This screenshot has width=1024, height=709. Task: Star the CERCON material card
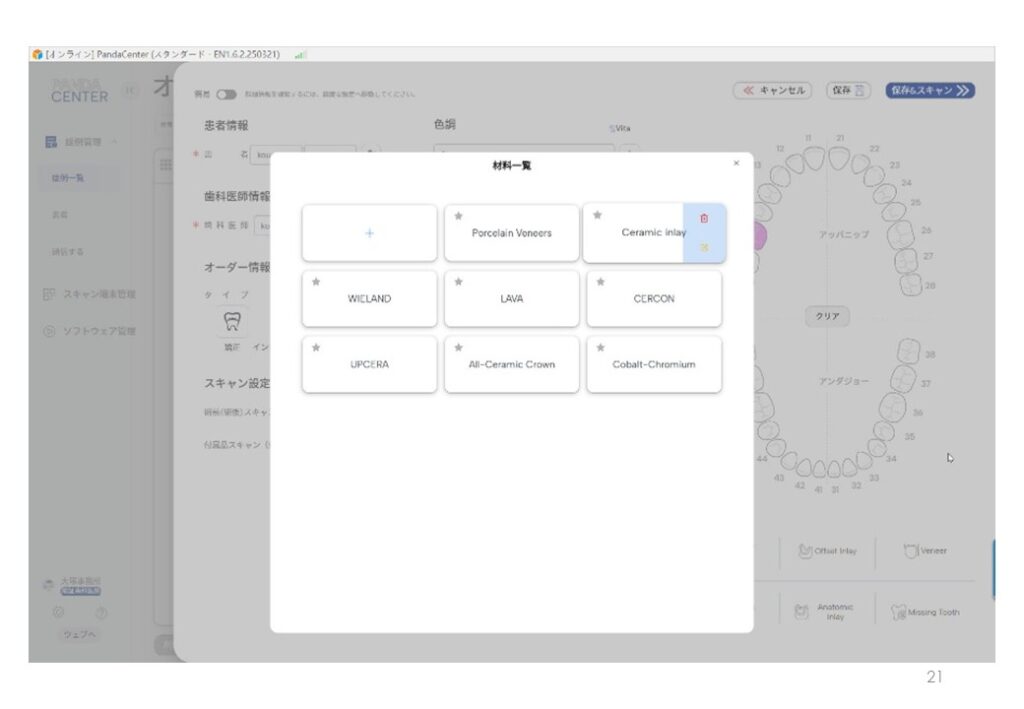point(600,282)
